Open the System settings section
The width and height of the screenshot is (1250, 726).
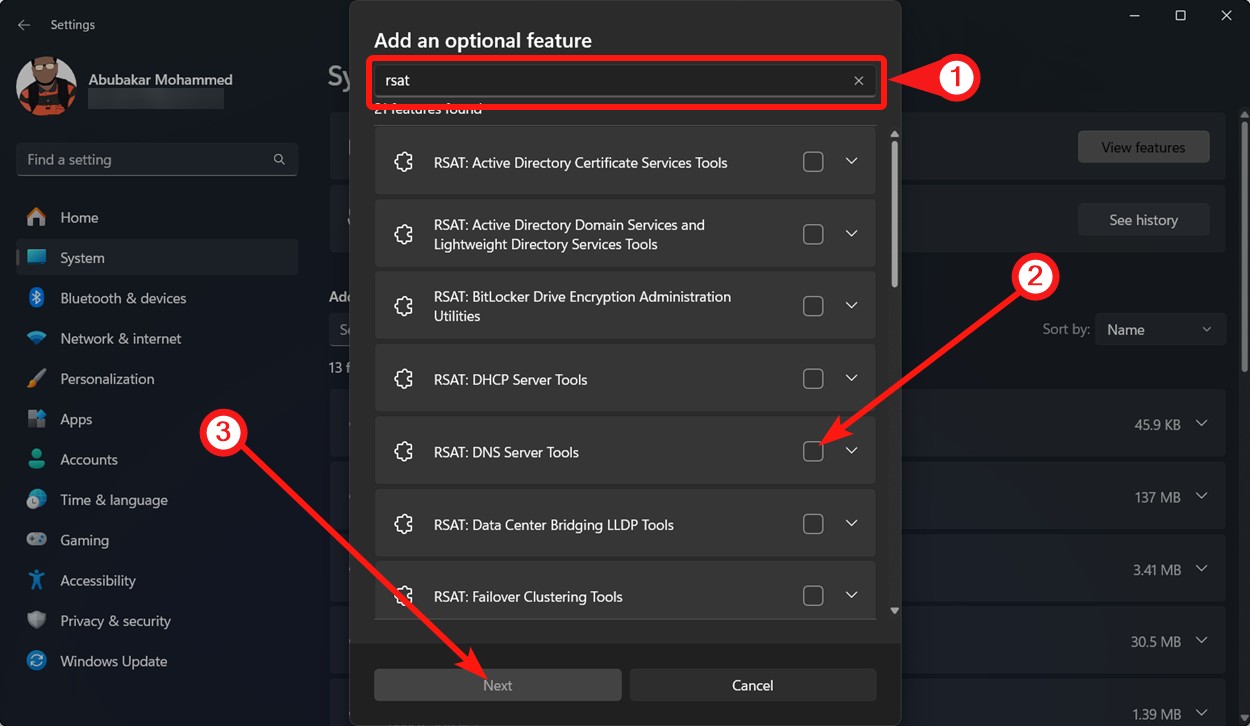pyautogui.click(x=81, y=257)
